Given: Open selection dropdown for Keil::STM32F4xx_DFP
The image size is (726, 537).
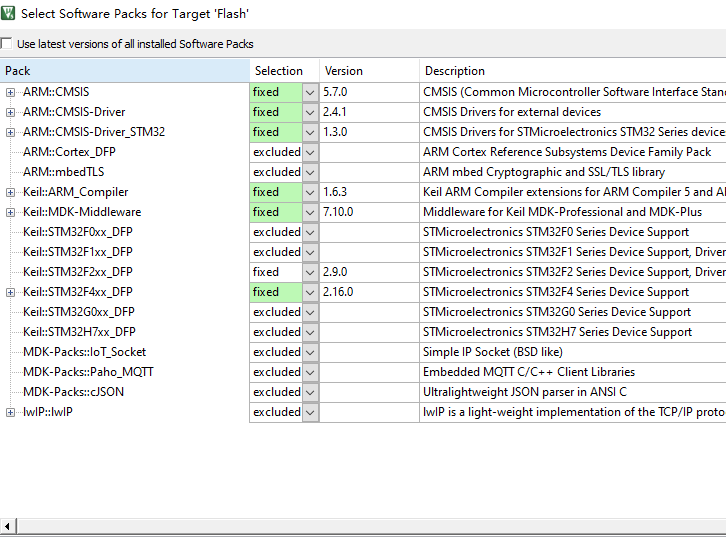Looking at the screenshot, I should pyautogui.click(x=310, y=292).
